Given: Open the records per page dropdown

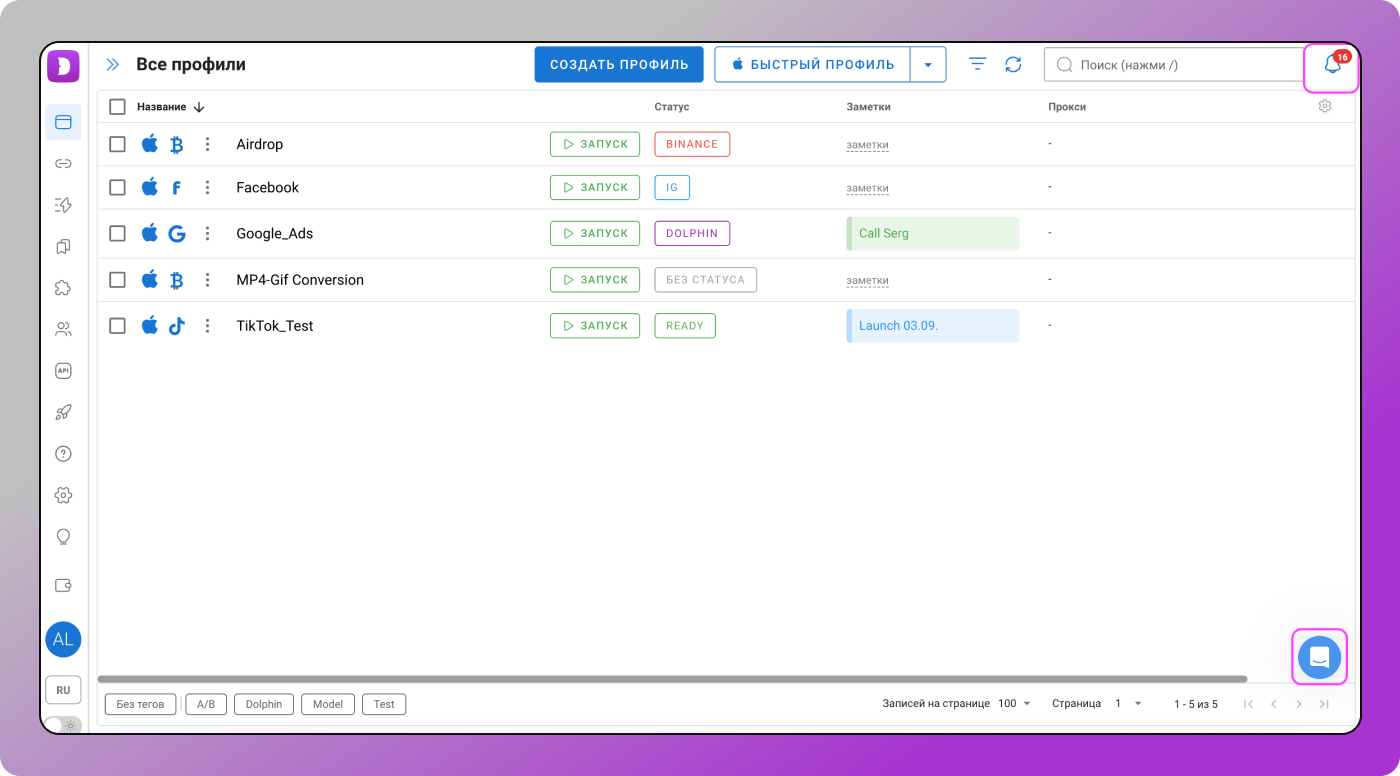Looking at the screenshot, I should coord(1014,704).
